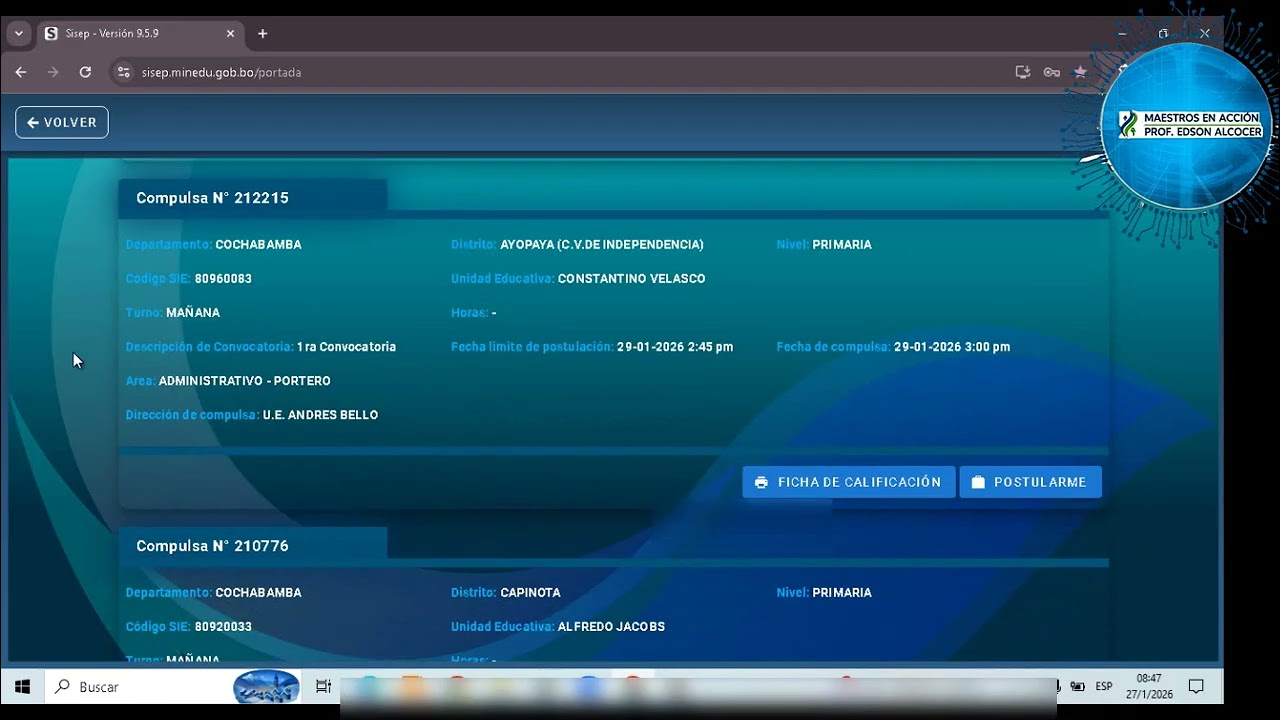Screen dimensions: 1280x720
Task: Open the Windows Start menu
Action: click(22, 687)
